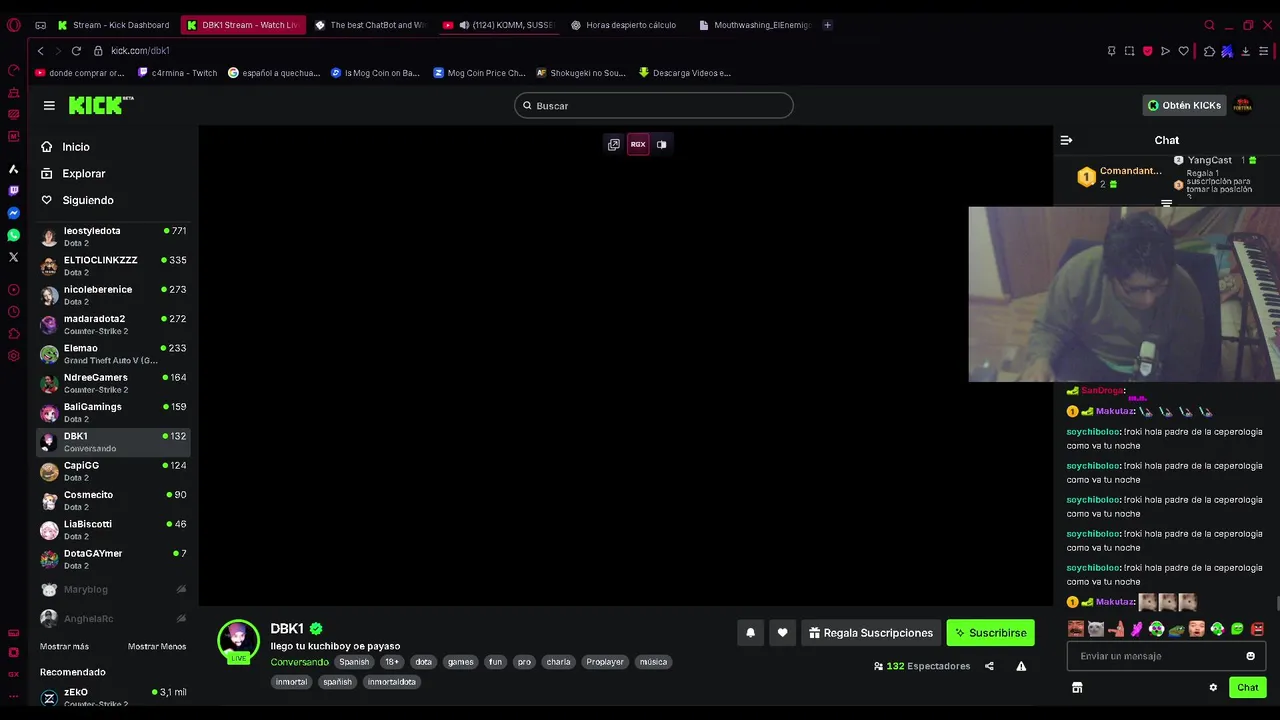Toggle follow heart for DBK1
Screen dimensions: 1280x720
782,633
